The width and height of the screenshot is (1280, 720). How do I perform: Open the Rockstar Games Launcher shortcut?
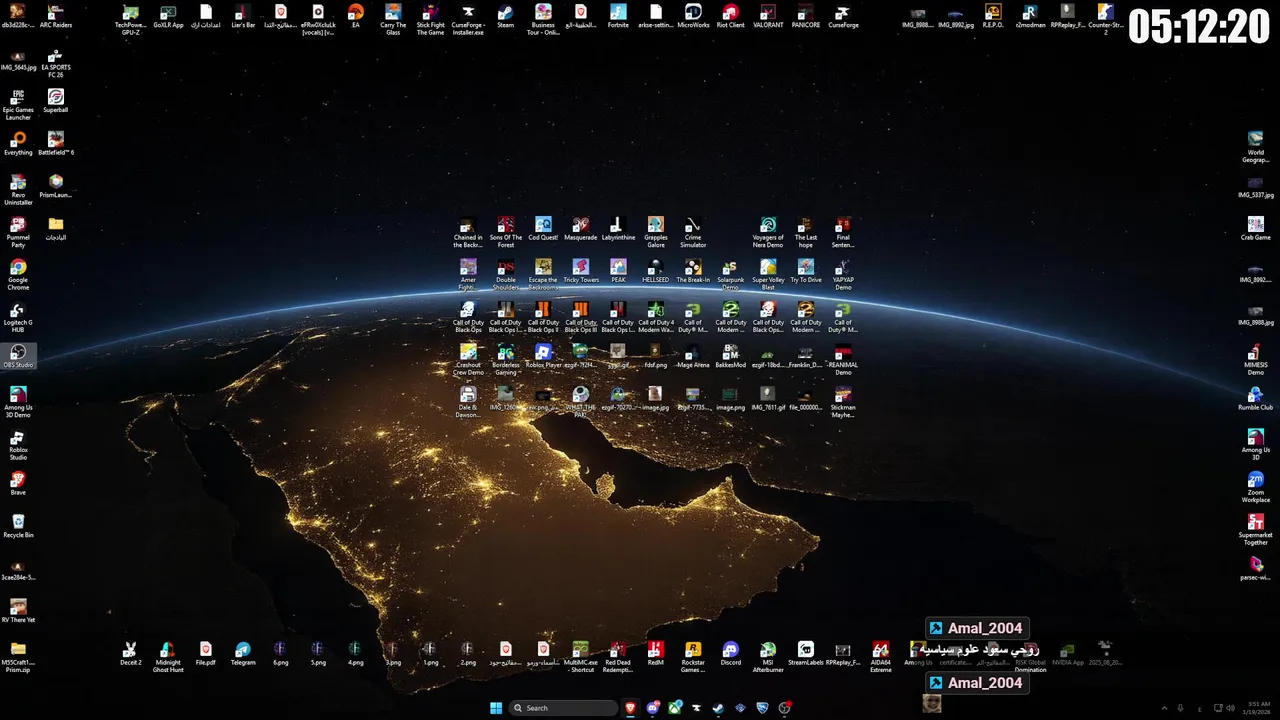click(693, 657)
